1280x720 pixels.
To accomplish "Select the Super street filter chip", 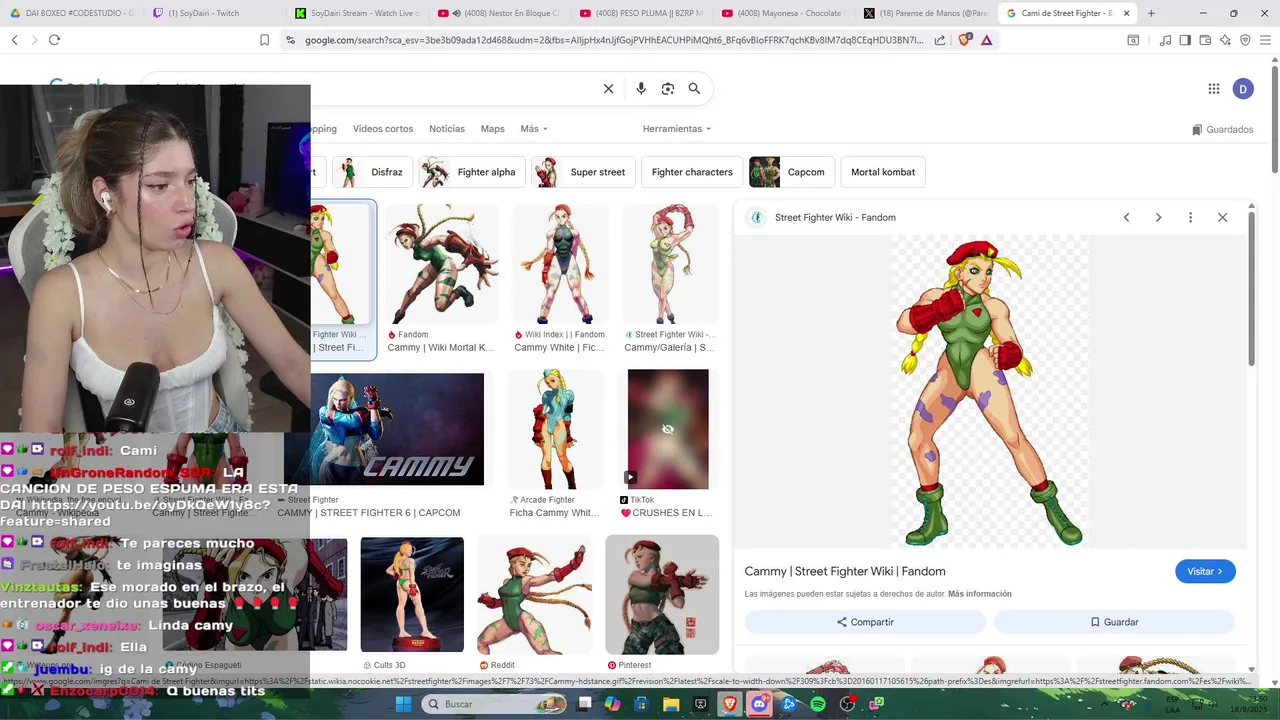I will [583, 172].
